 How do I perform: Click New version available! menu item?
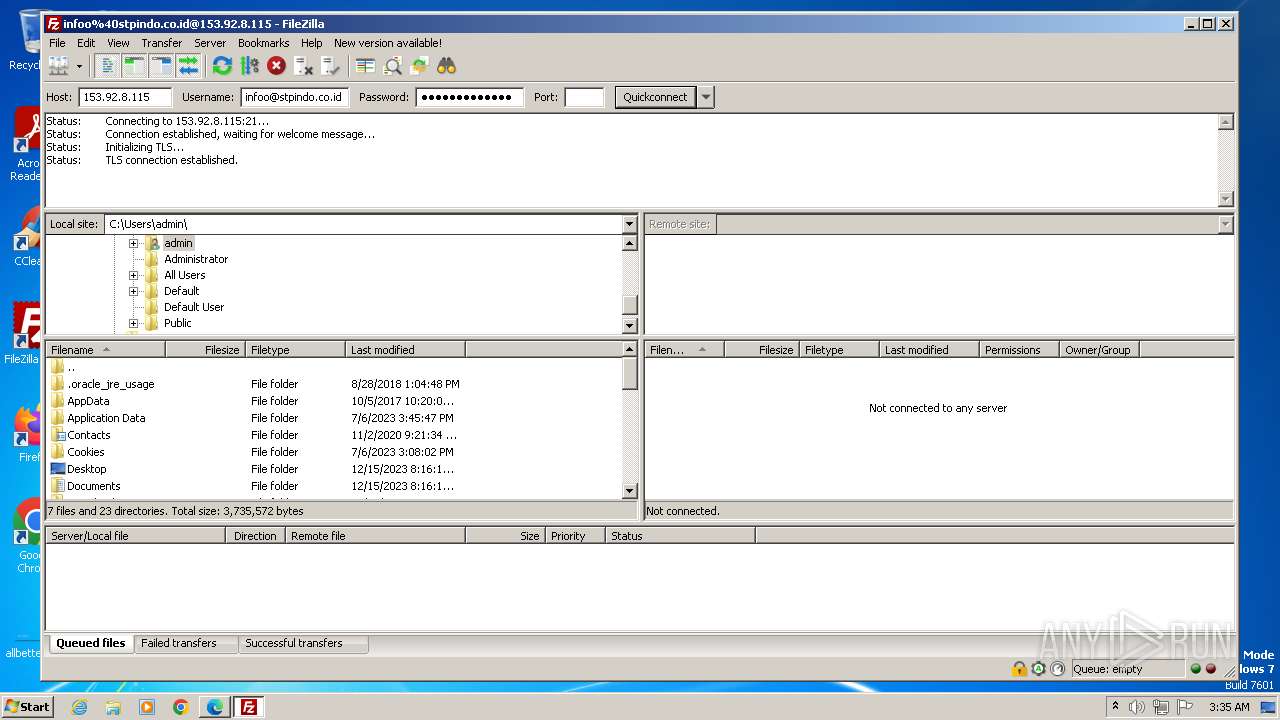[x=387, y=43]
